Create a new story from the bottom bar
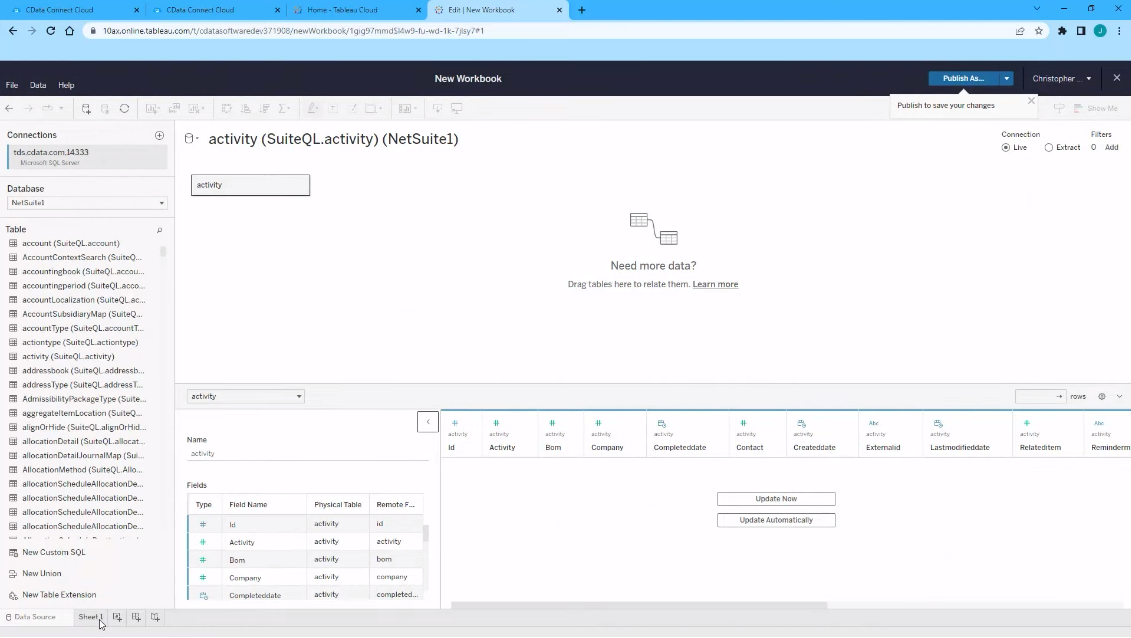The width and height of the screenshot is (1131, 638). pyautogui.click(x=156, y=617)
